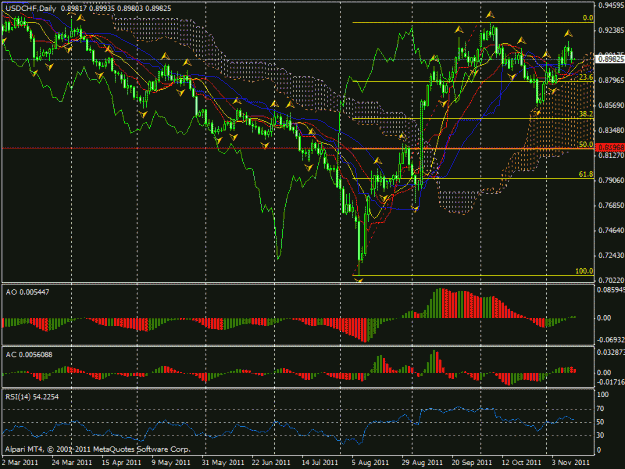Click the RSI(14) 54.2254 indicator label
Screen dimensions: 625x469
tap(32, 397)
